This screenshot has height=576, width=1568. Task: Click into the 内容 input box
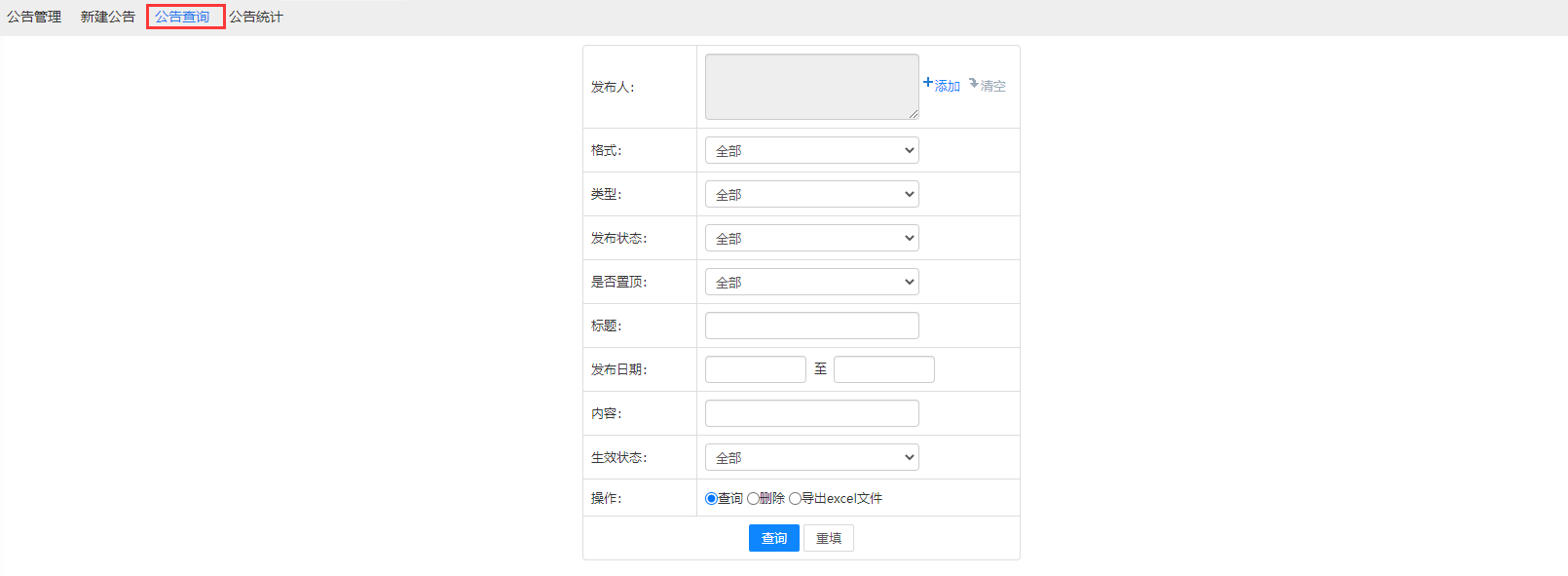(811, 413)
